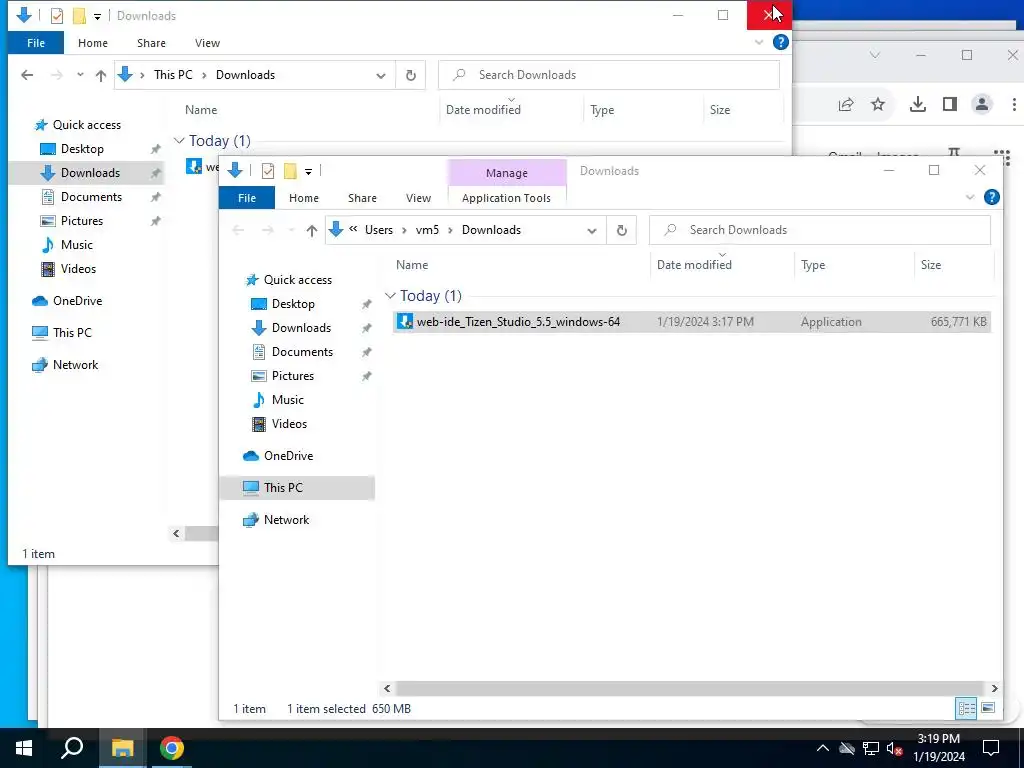The height and width of the screenshot is (768, 1024).
Task: Sort by Name column in front window
Action: click(412, 264)
